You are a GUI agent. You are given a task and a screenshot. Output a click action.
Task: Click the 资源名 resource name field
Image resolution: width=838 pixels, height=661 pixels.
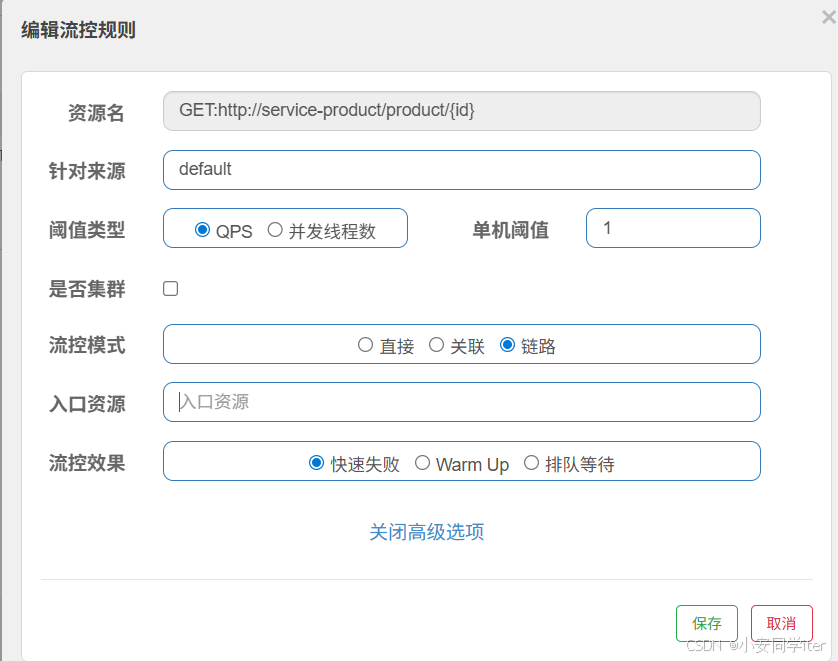(462, 111)
